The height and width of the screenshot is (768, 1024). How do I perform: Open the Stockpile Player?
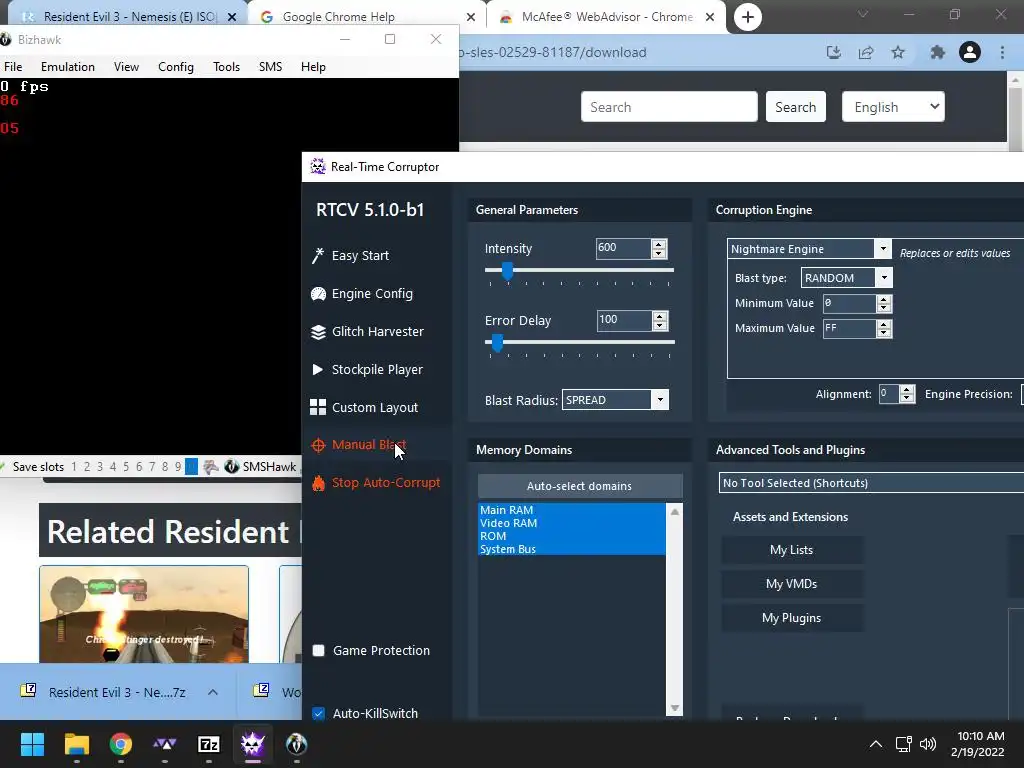367,370
